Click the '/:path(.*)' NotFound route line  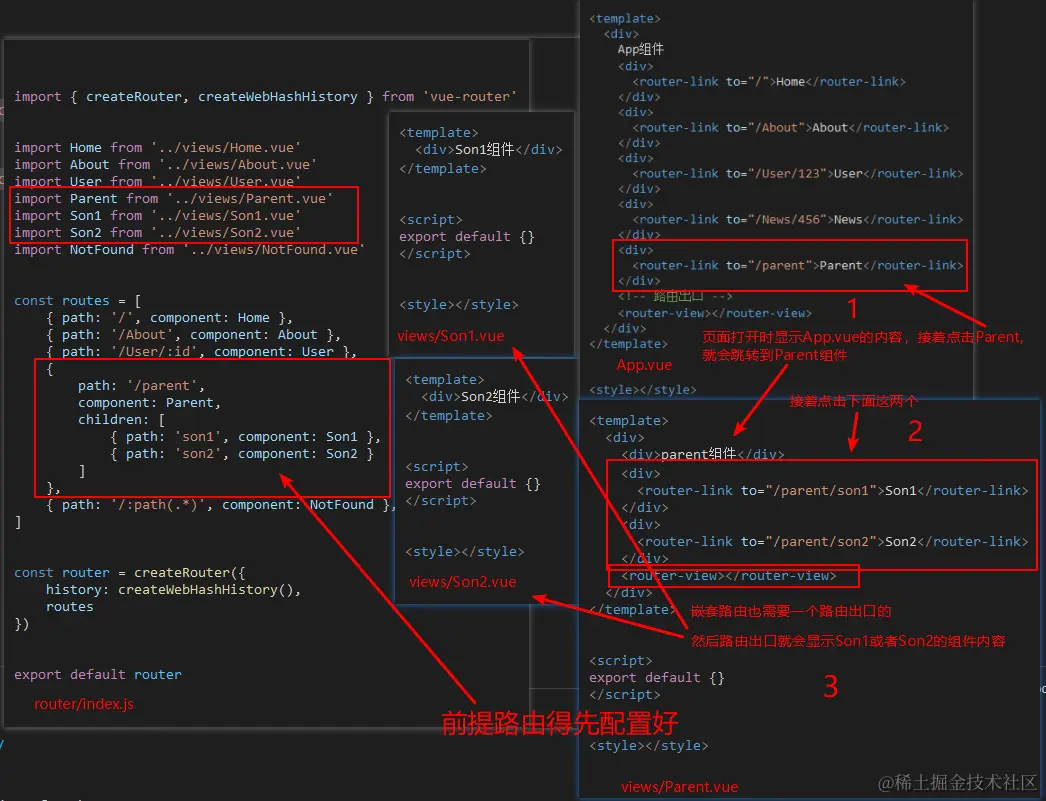tap(221, 505)
